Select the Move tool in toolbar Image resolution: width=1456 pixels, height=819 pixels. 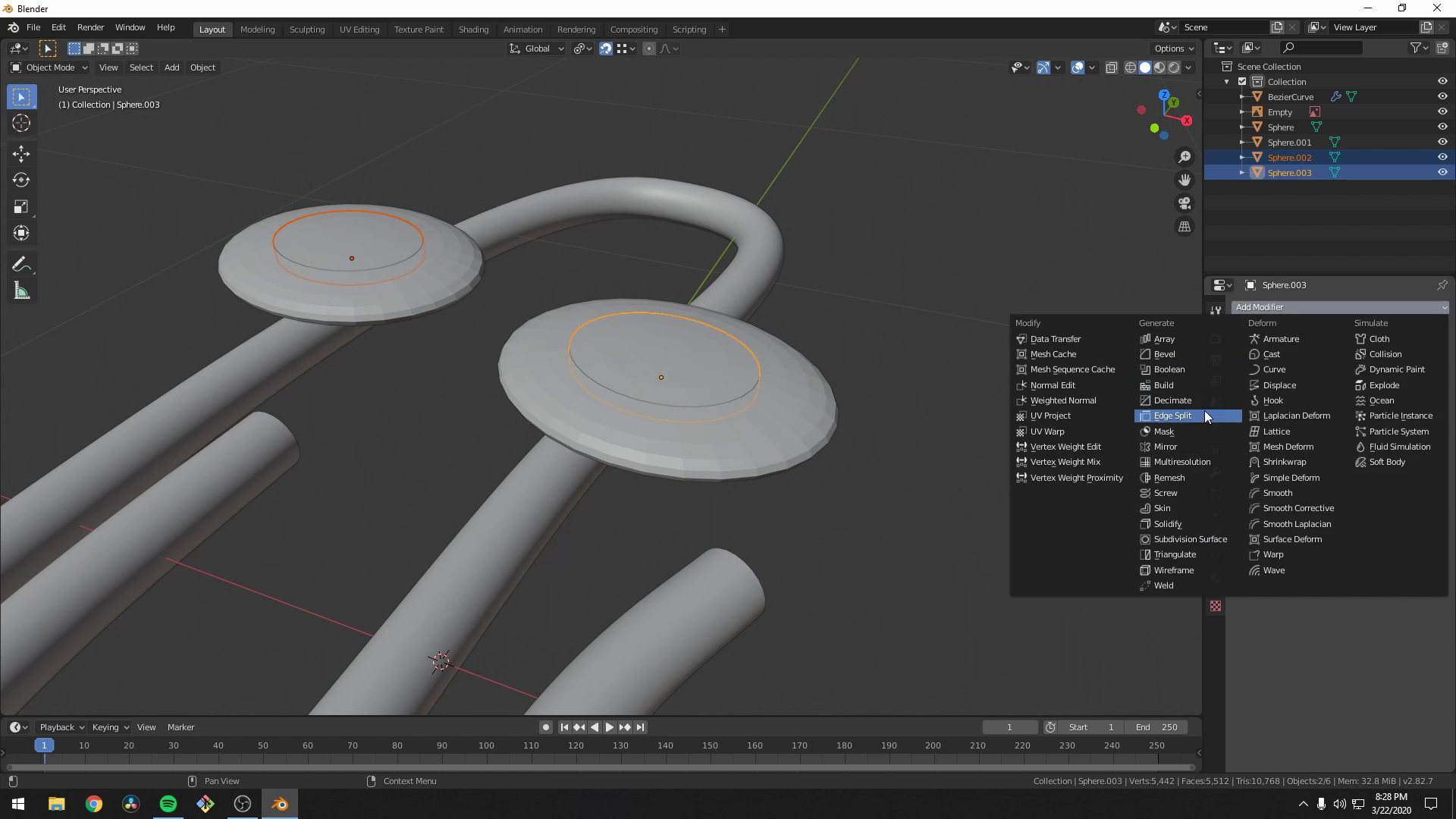(21, 154)
